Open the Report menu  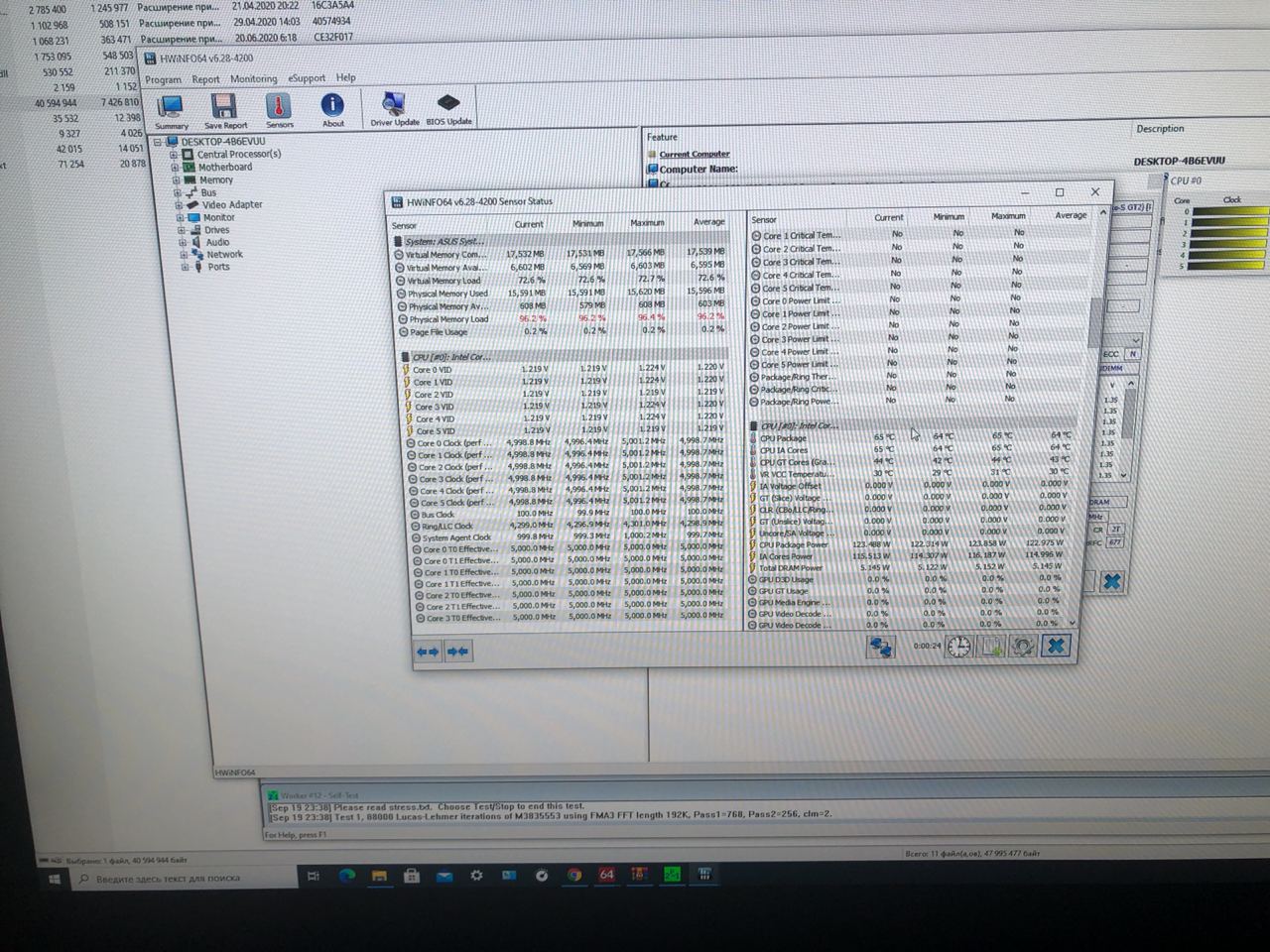coord(206,79)
